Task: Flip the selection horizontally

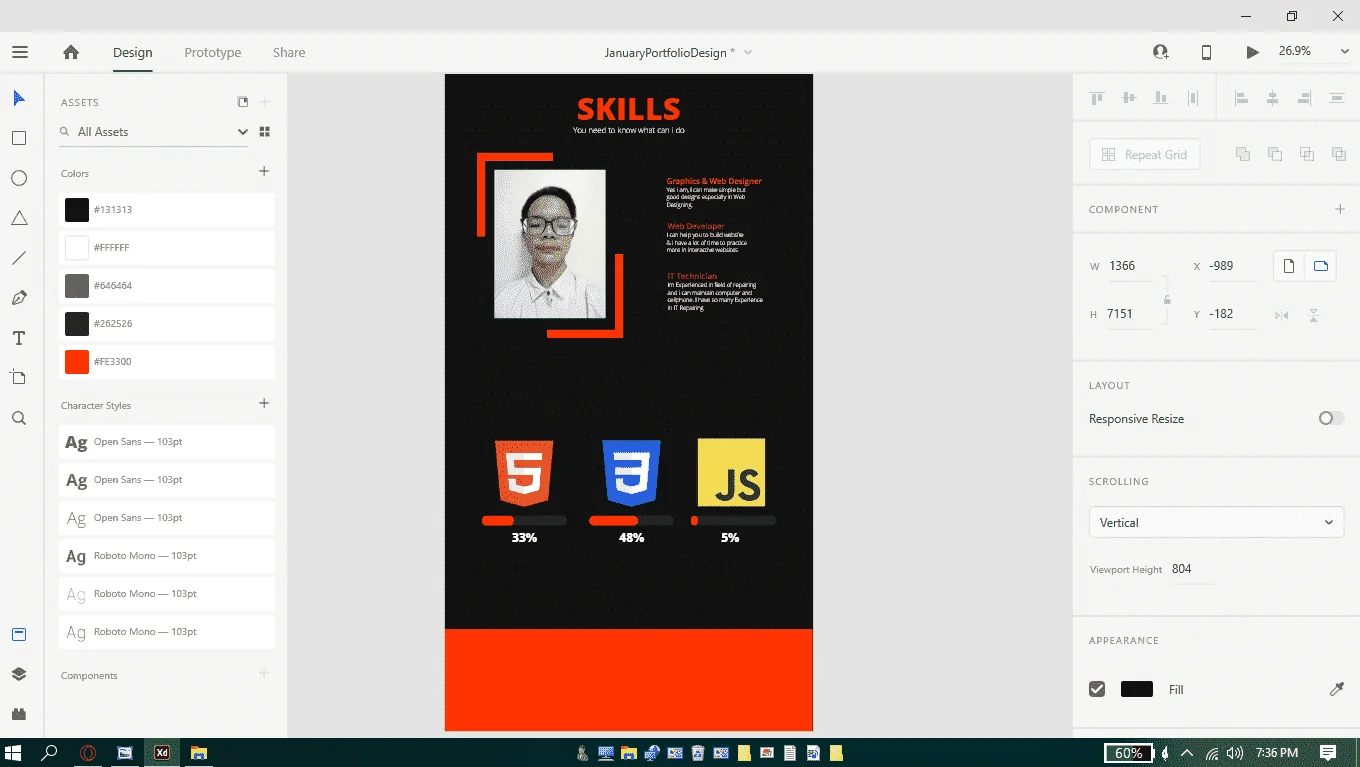Action: click(x=1282, y=315)
